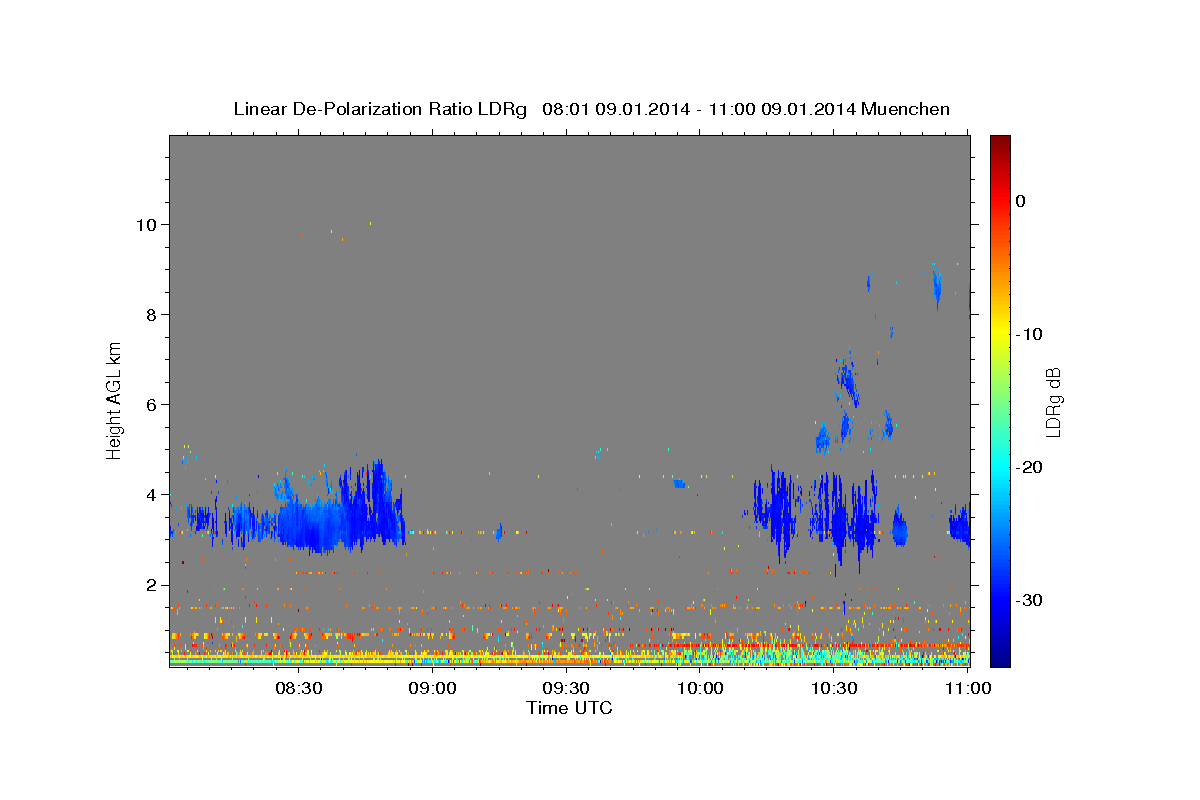Click the 08:30 time tick label

[x=299, y=688]
